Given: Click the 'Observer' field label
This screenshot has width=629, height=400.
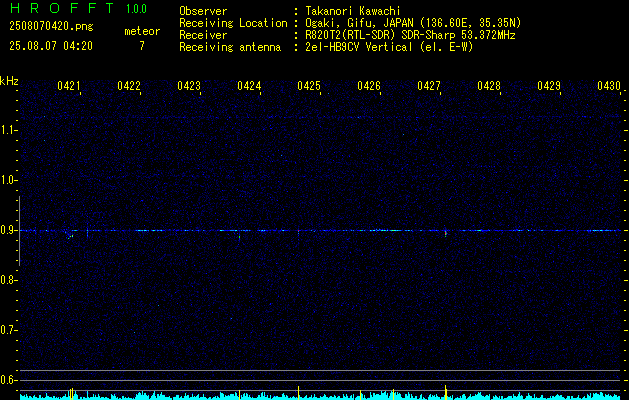Looking at the screenshot, I should (203, 11).
